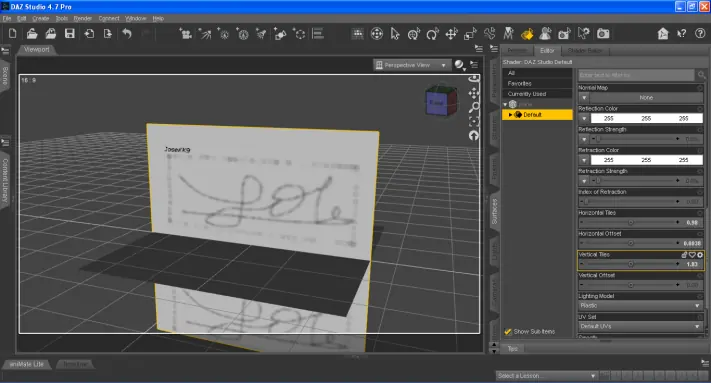Open the home page icon in toolbar

pyautogui.click(x=662, y=34)
